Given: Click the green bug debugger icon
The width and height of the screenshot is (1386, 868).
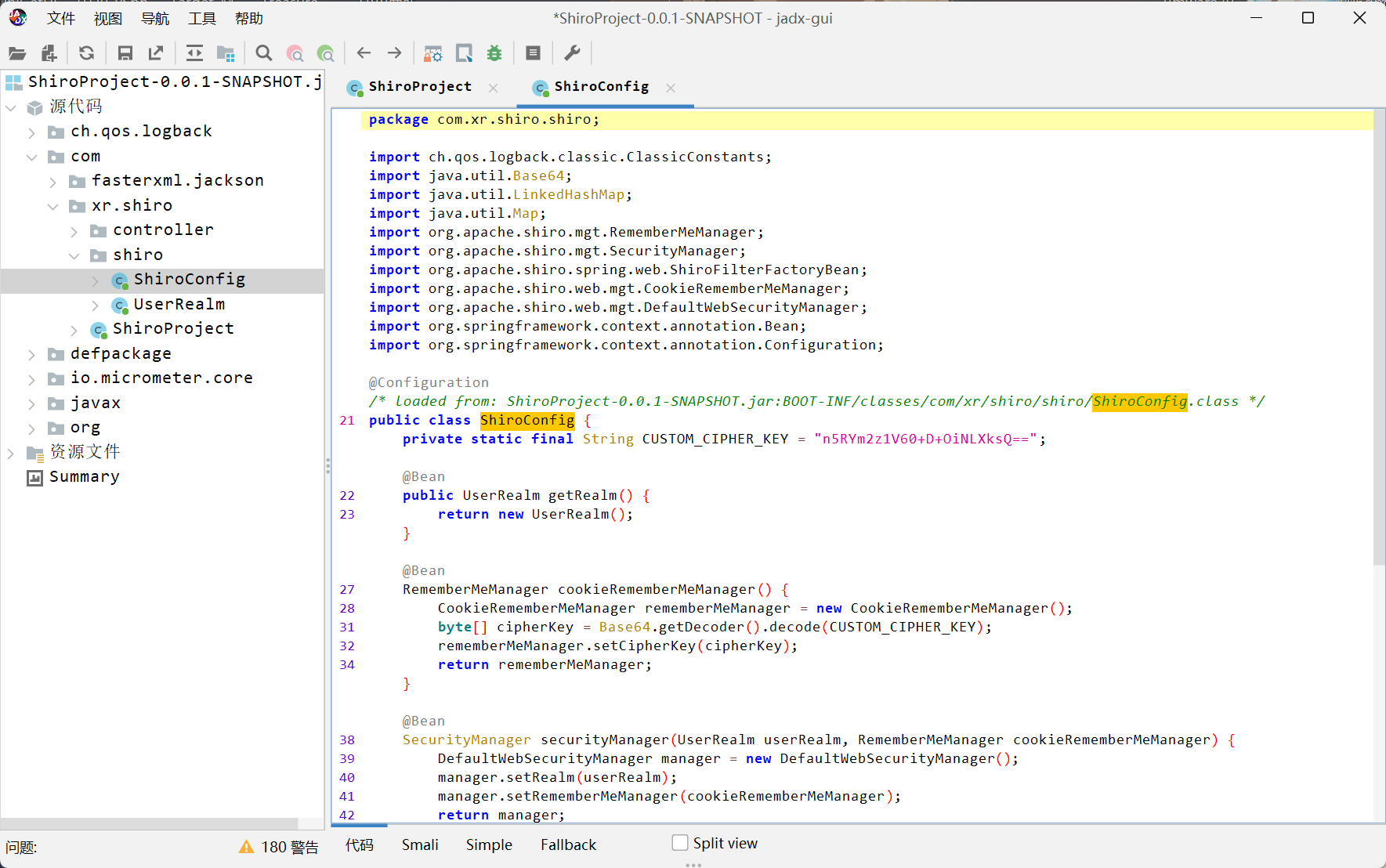Looking at the screenshot, I should (x=494, y=53).
